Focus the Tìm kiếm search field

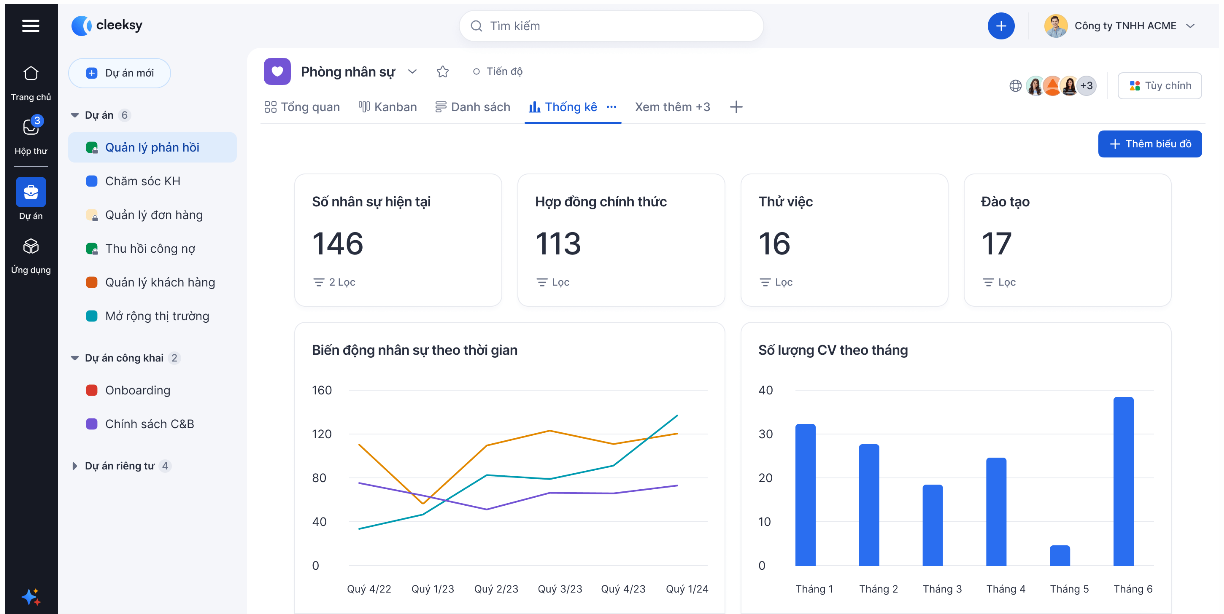coord(611,26)
